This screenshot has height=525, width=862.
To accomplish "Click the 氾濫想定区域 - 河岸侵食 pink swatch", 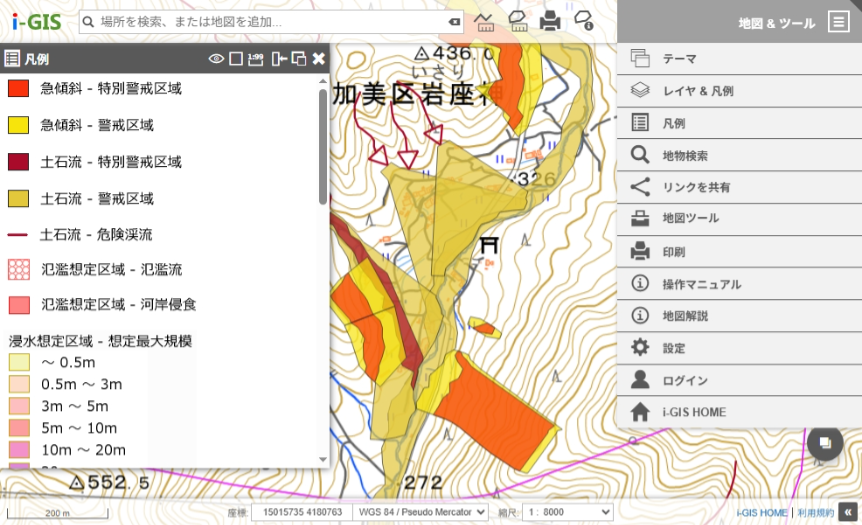I will pos(19,304).
